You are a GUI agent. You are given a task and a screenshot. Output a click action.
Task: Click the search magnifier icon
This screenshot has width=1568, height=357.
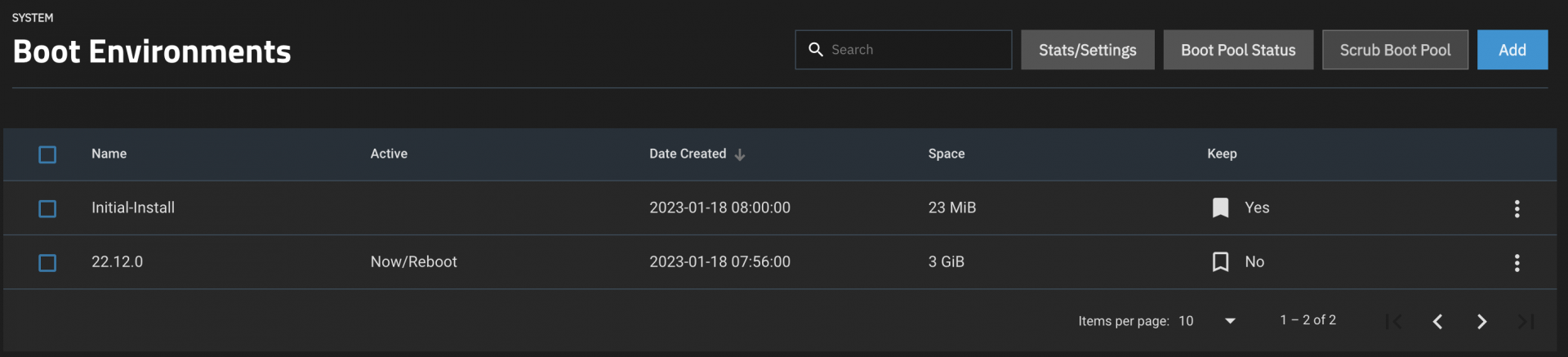[815, 50]
